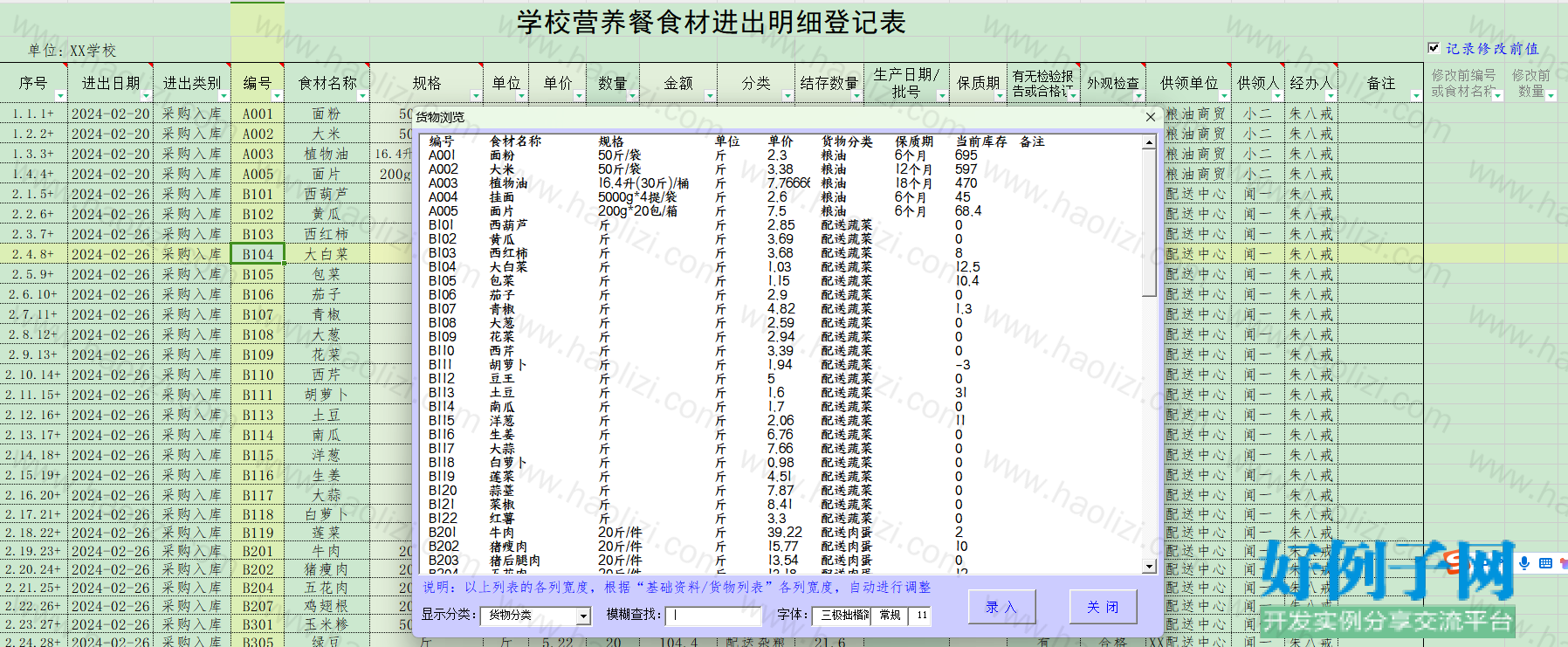1568x647 pixels.
Task: Click the 粮油商贸 cell in first row
Action: 1195,114
